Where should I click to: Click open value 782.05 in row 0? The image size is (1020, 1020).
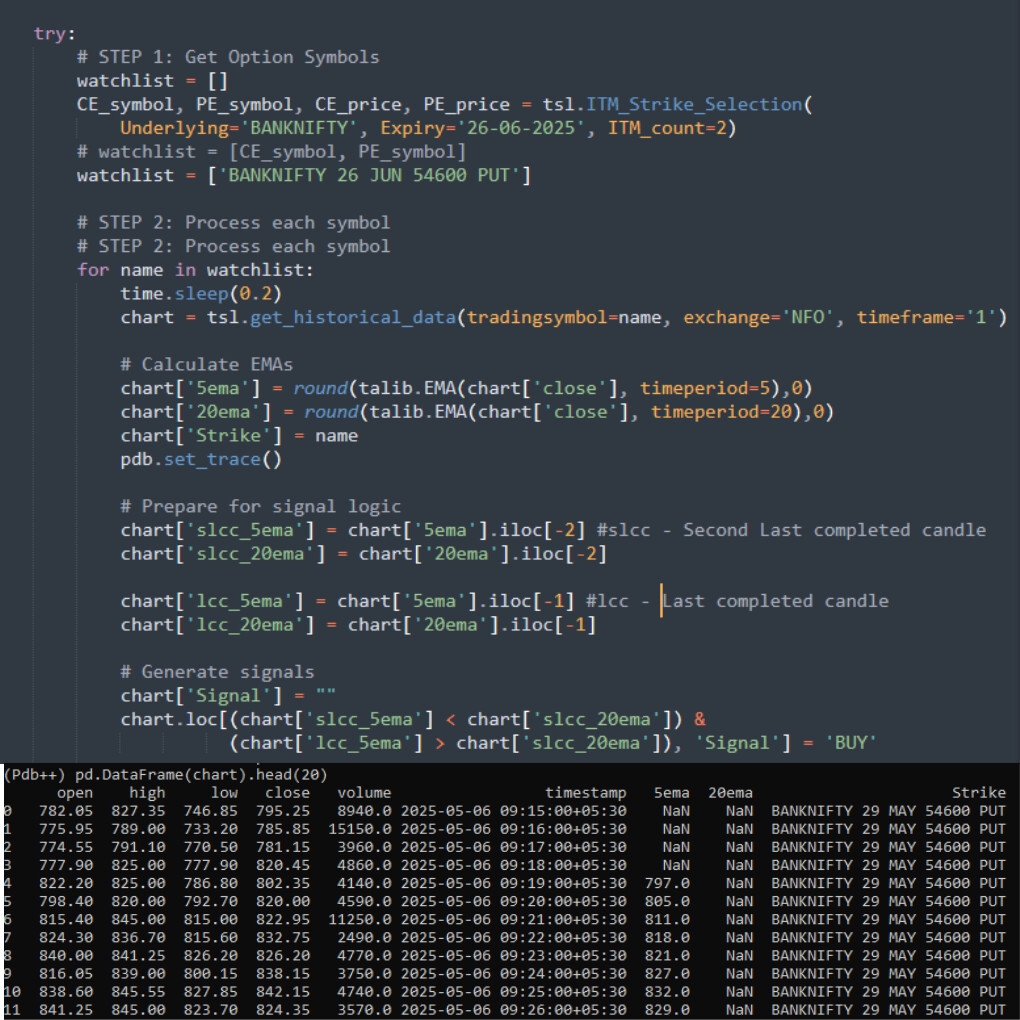click(66, 811)
